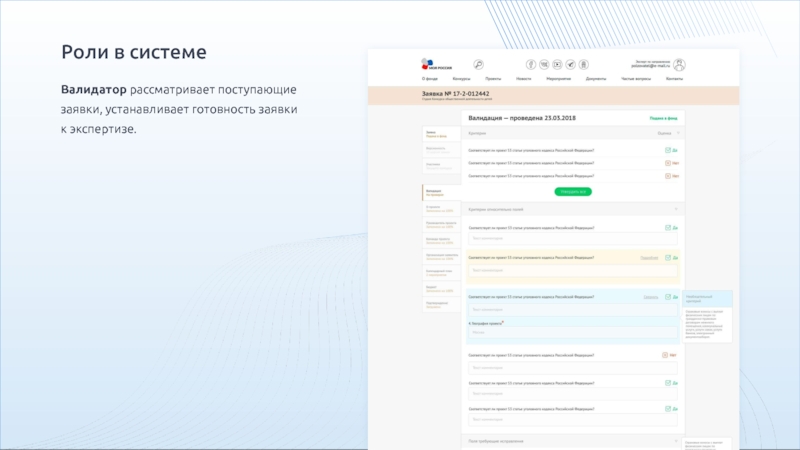Click the user profile avatar icon
Viewport: 800px width, 450px height.
679,64
